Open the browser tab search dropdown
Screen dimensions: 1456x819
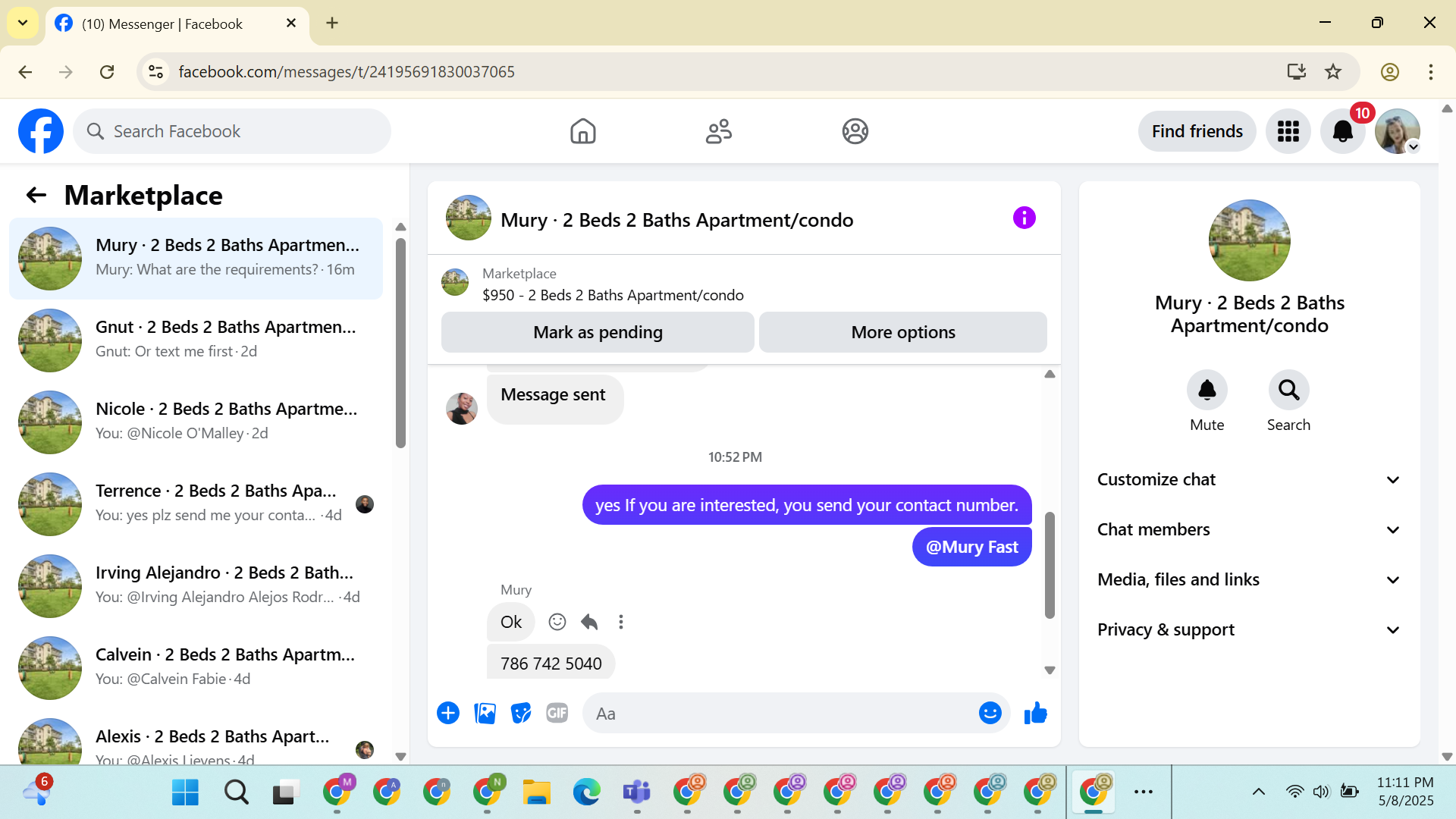coord(23,23)
